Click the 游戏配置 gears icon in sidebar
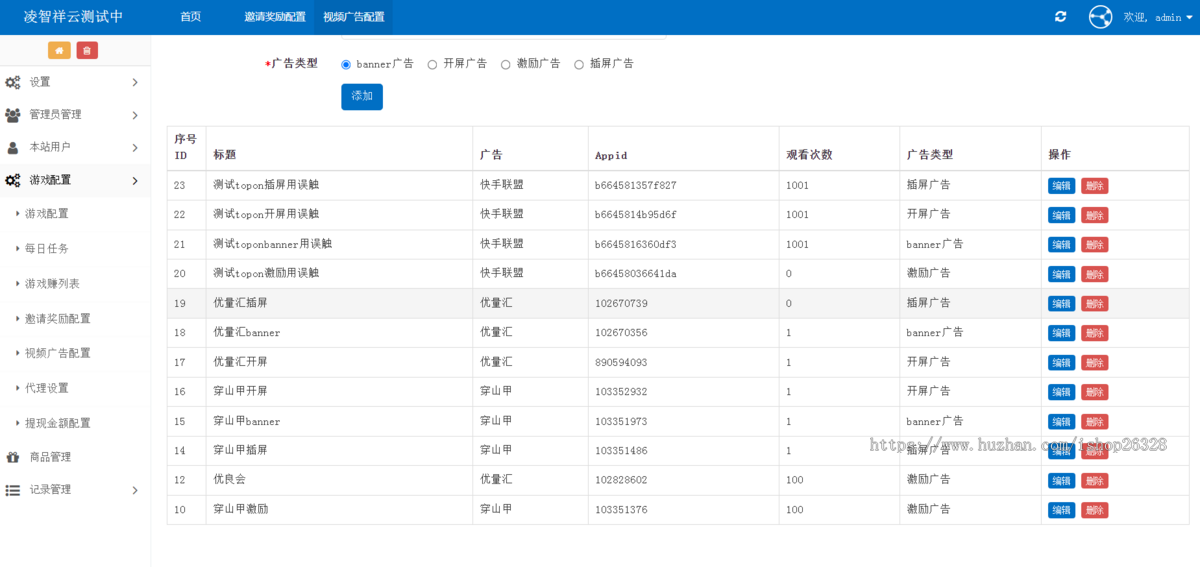Screen dimensions: 1200x567 coord(13,180)
